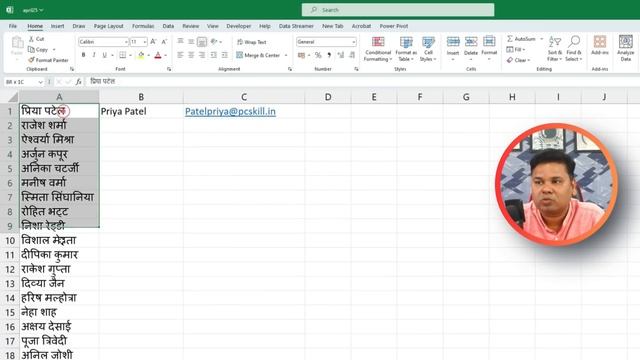Click the Copy icon in Clipboard
This screenshot has width=640, height=360.
pos(31,49)
